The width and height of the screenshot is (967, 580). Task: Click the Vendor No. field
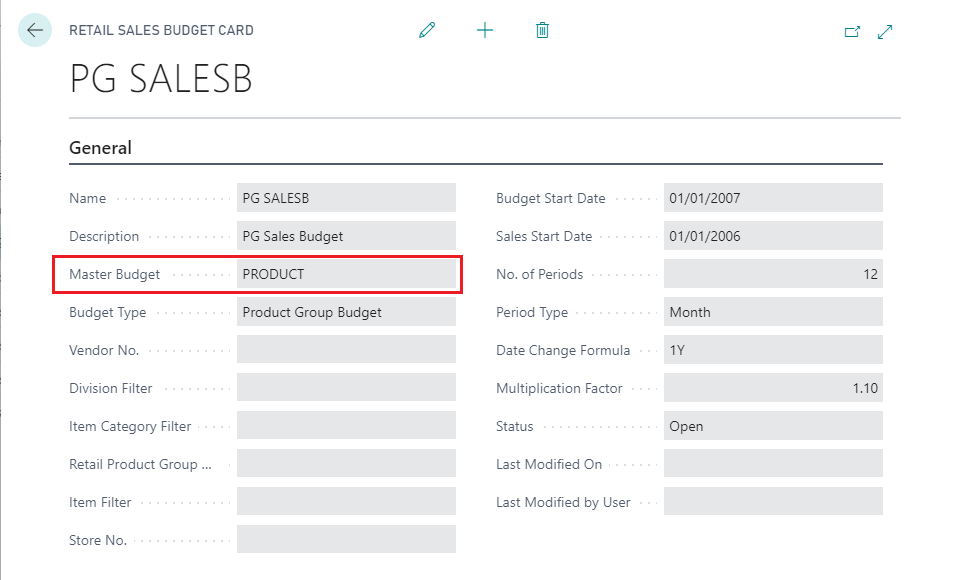pyautogui.click(x=346, y=350)
